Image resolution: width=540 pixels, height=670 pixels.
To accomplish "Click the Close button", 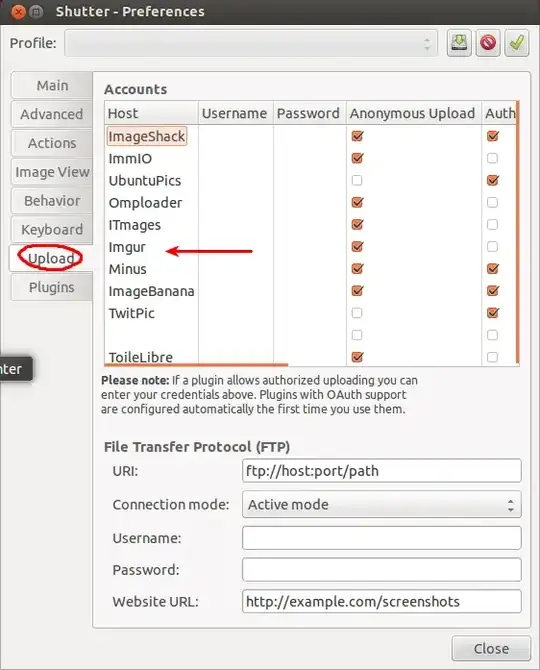I will (491, 649).
